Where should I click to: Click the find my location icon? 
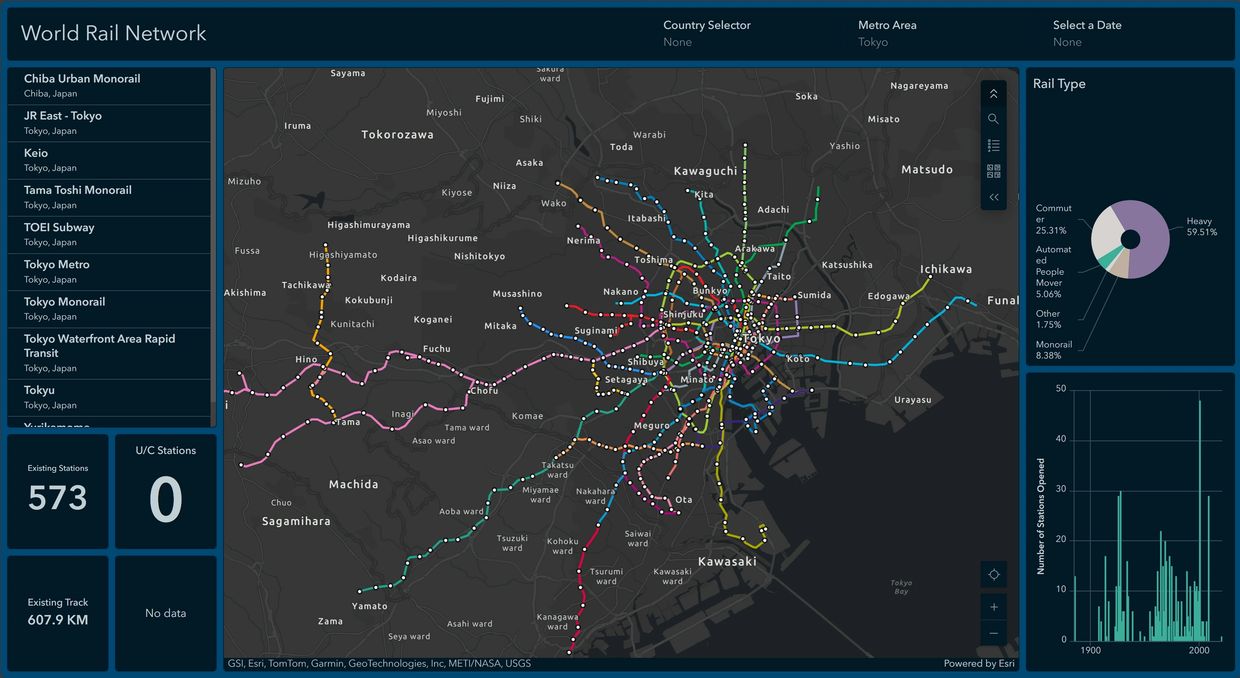(x=993, y=574)
